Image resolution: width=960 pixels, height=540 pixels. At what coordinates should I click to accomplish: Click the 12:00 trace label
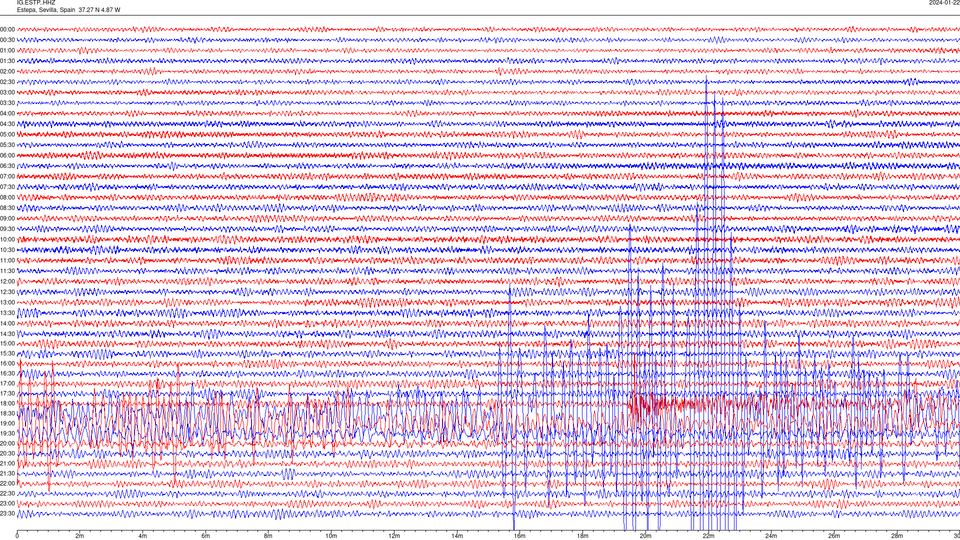click(7, 282)
